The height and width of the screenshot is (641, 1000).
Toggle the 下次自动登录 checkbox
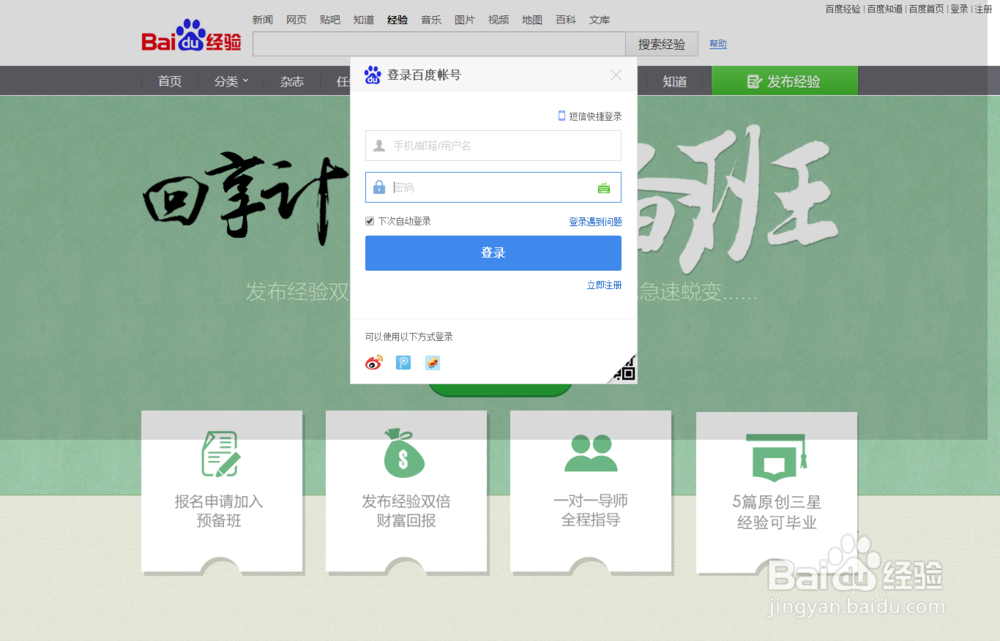coord(369,221)
